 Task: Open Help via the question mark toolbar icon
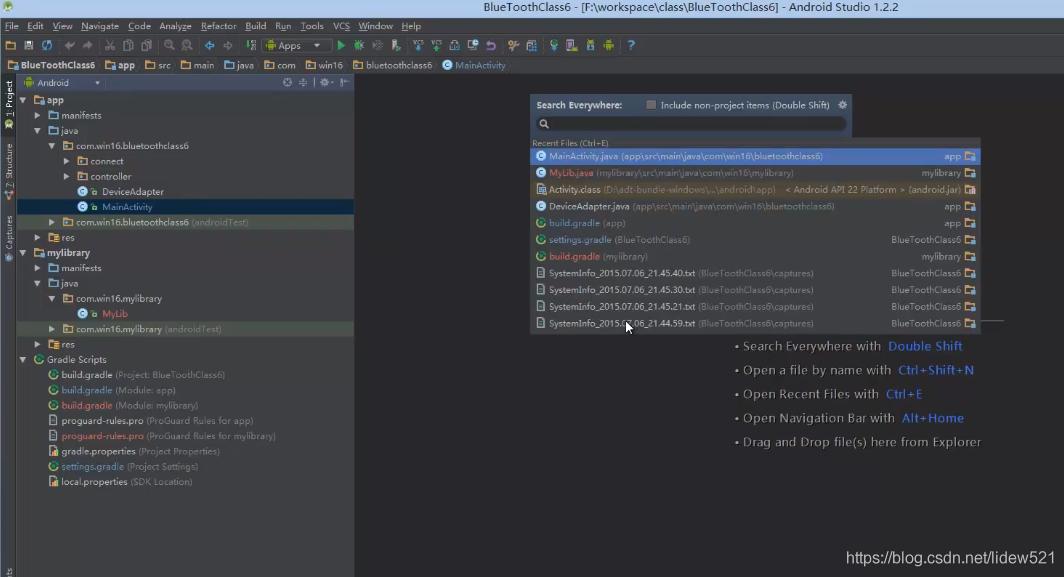click(632, 45)
